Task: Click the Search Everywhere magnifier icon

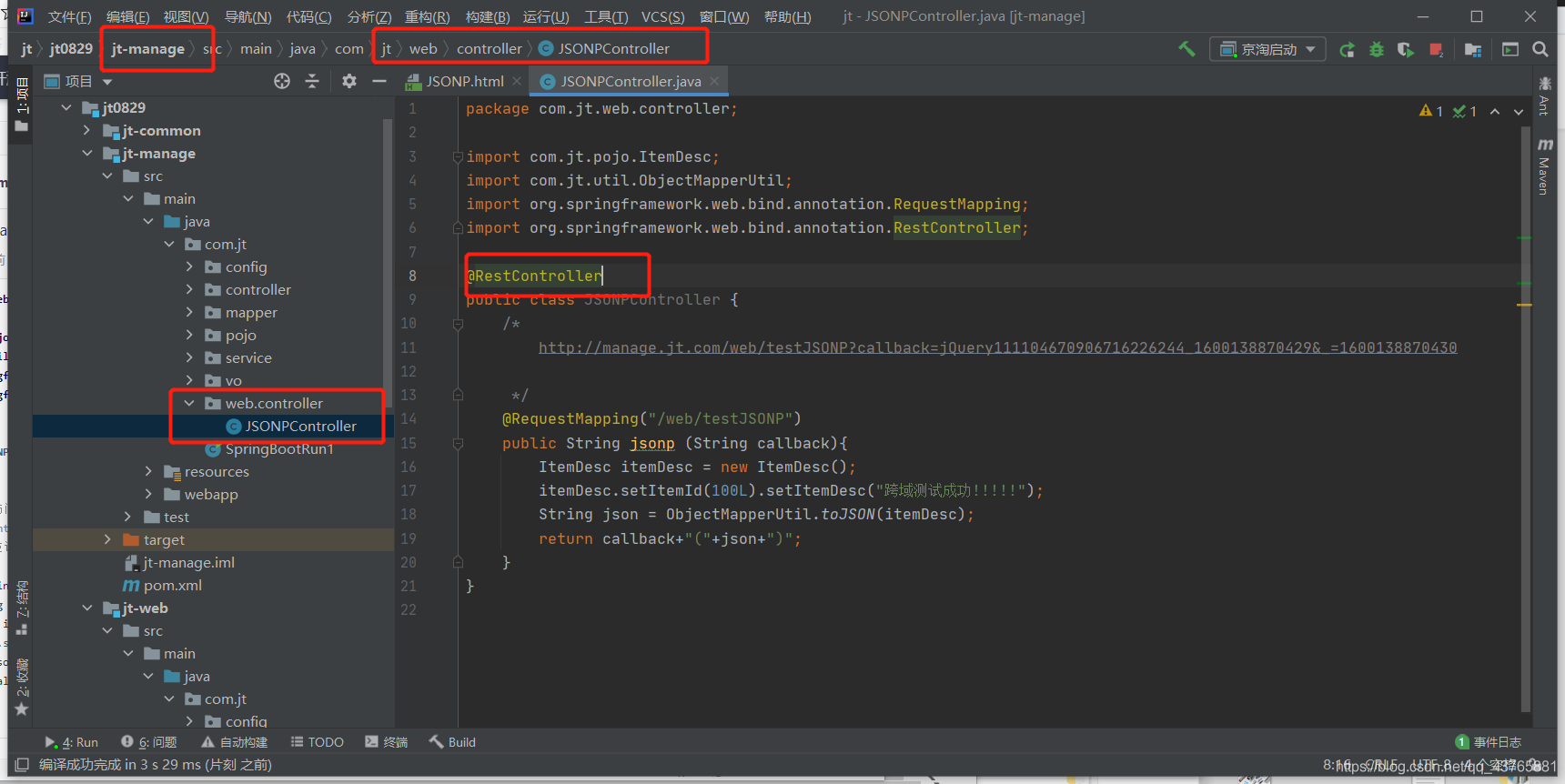Action: (1540, 49)
